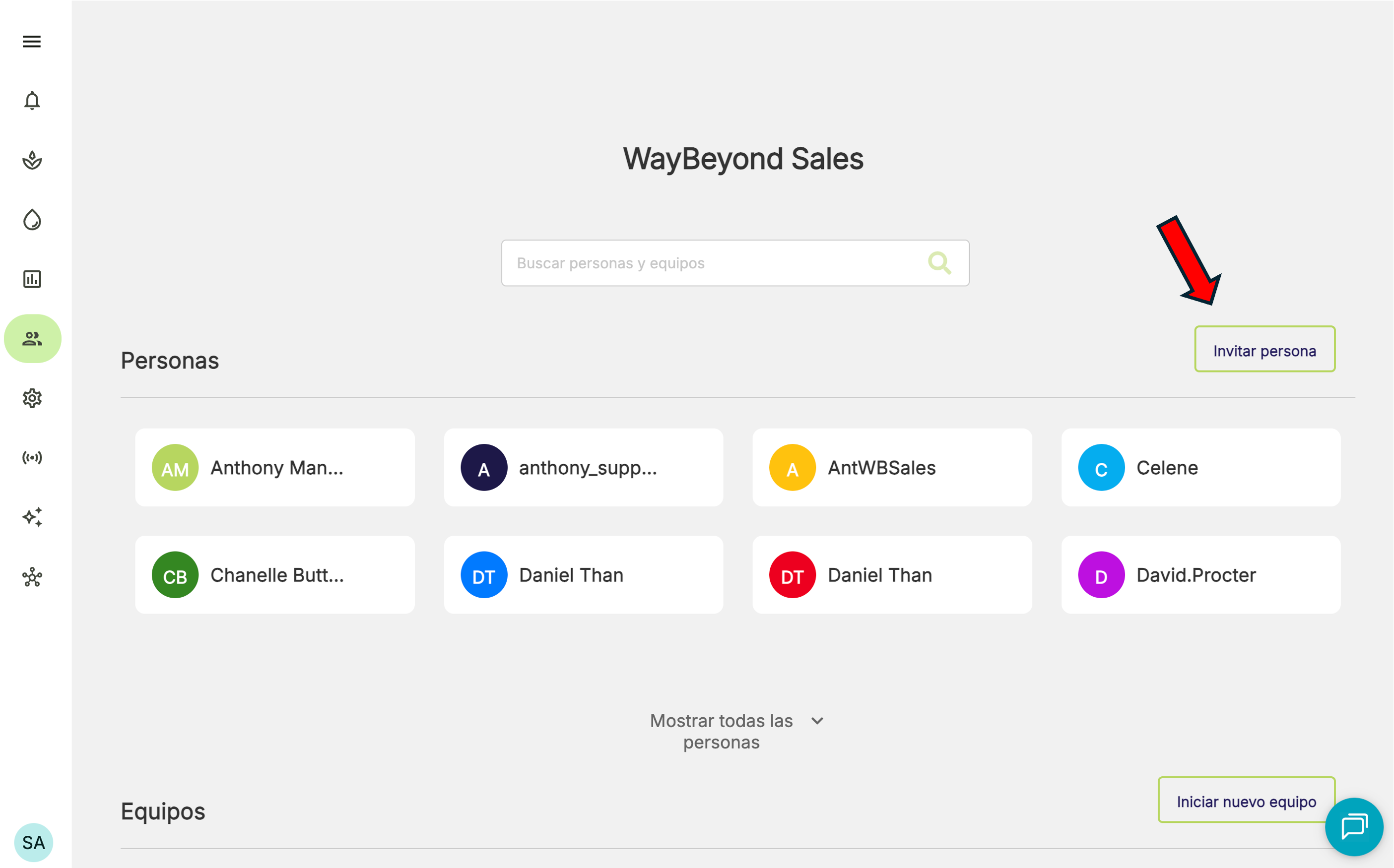Click the search magnifier icon
The image size is (1394, 868).
click(939, 263)
